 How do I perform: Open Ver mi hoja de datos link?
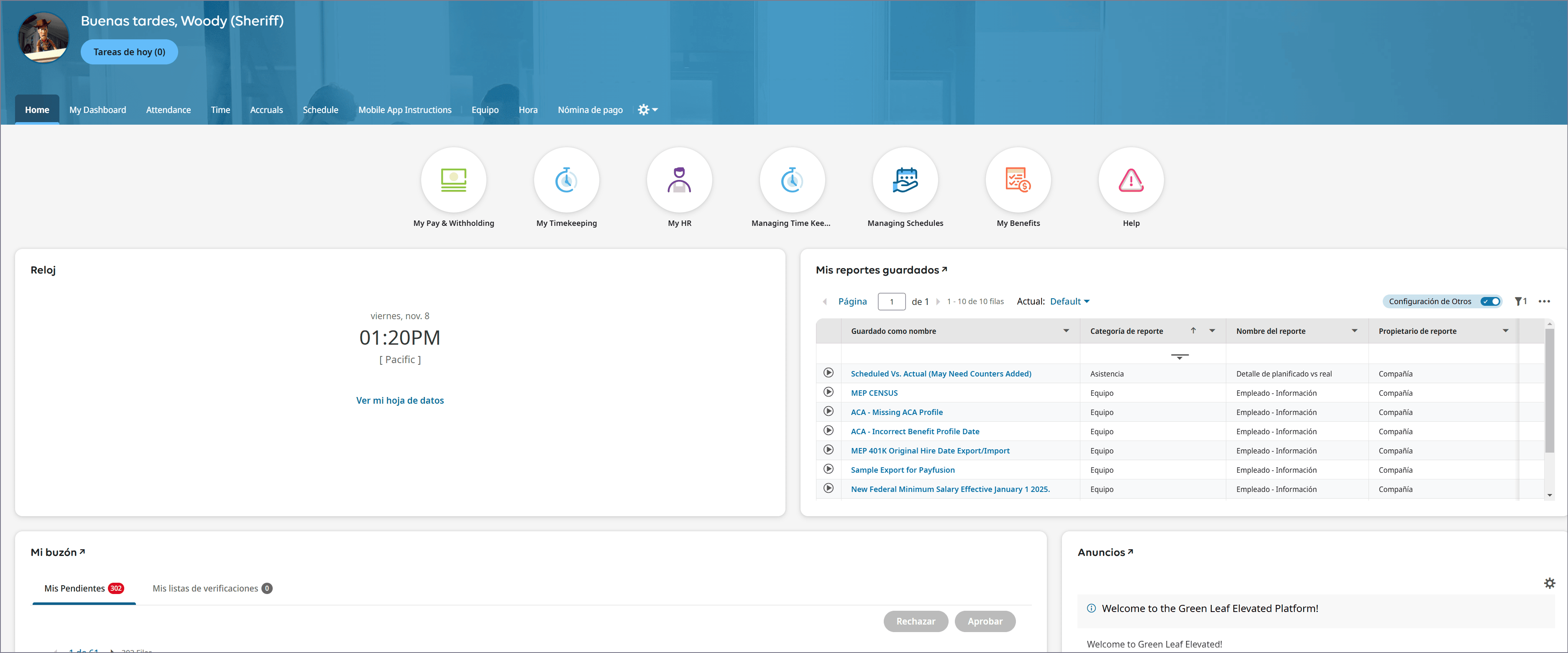[400, 400]
